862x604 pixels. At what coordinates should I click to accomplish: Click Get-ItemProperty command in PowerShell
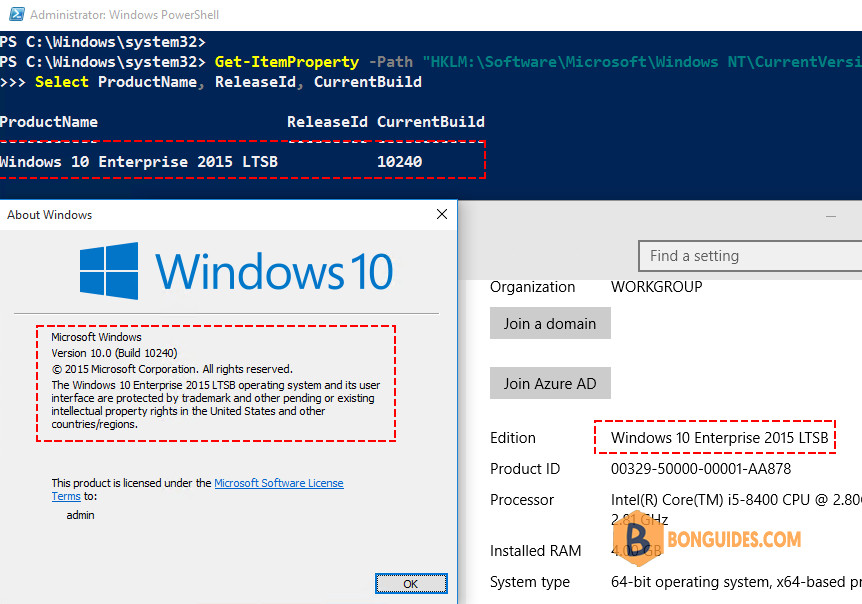click(286, 62)
